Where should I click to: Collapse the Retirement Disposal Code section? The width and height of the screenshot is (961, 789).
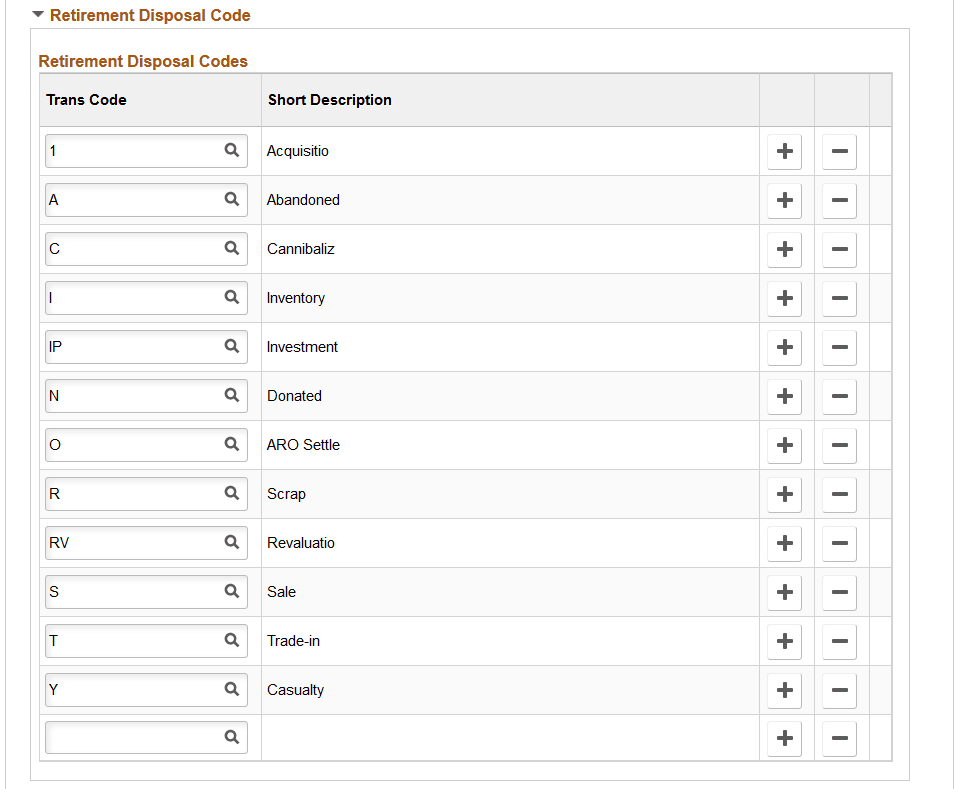click(36, 15)
